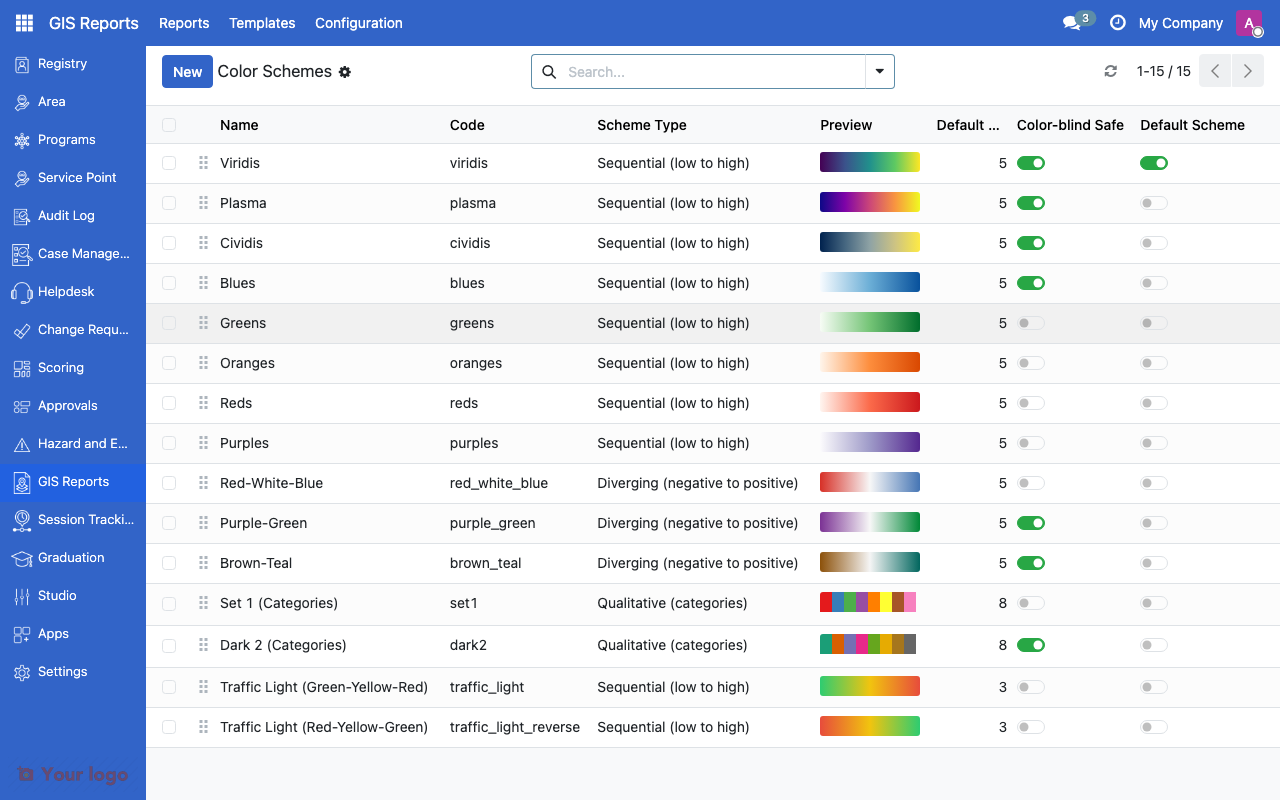This screenshot has height=800, width=1280.
Task: Expand the search options dropdown arrow
Action: (880, 72)
